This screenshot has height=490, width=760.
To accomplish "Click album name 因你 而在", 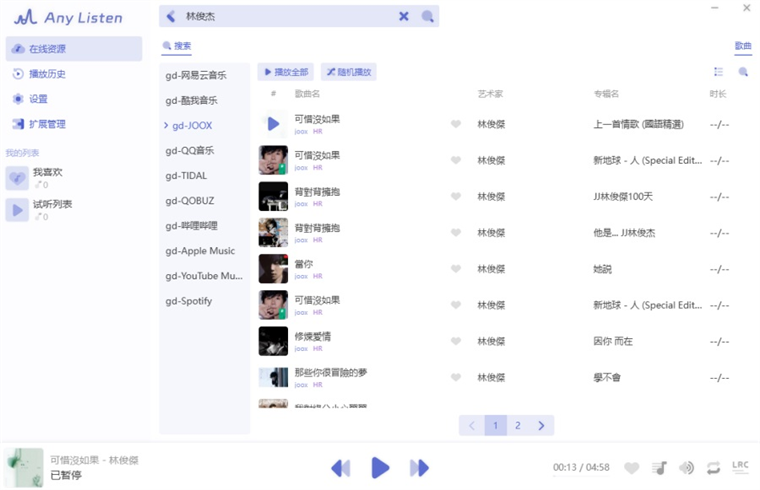I will [x=613, y=342].
